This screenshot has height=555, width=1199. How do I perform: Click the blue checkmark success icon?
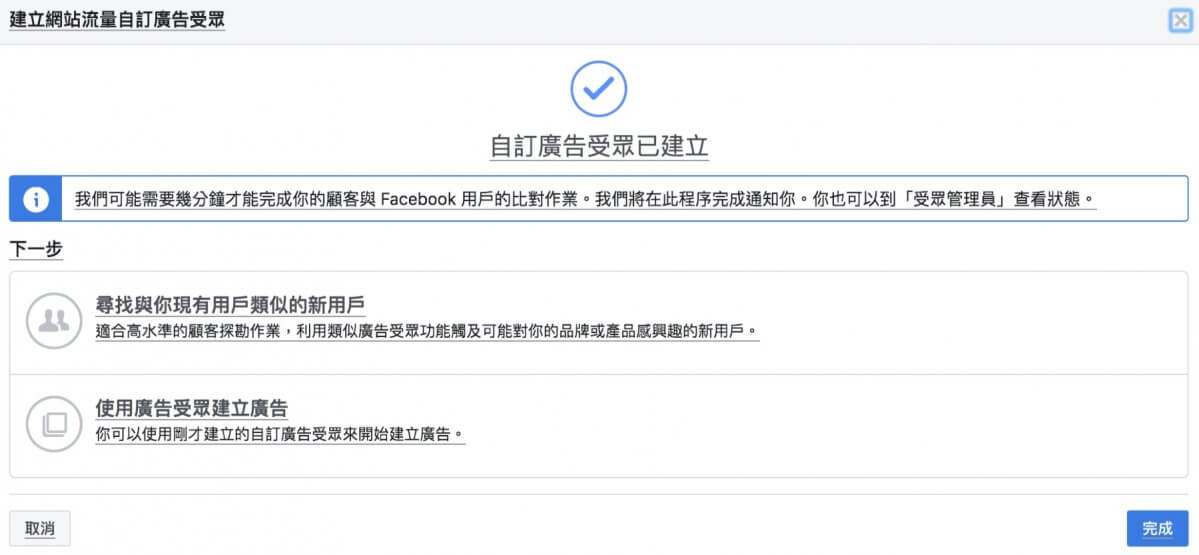598,89
